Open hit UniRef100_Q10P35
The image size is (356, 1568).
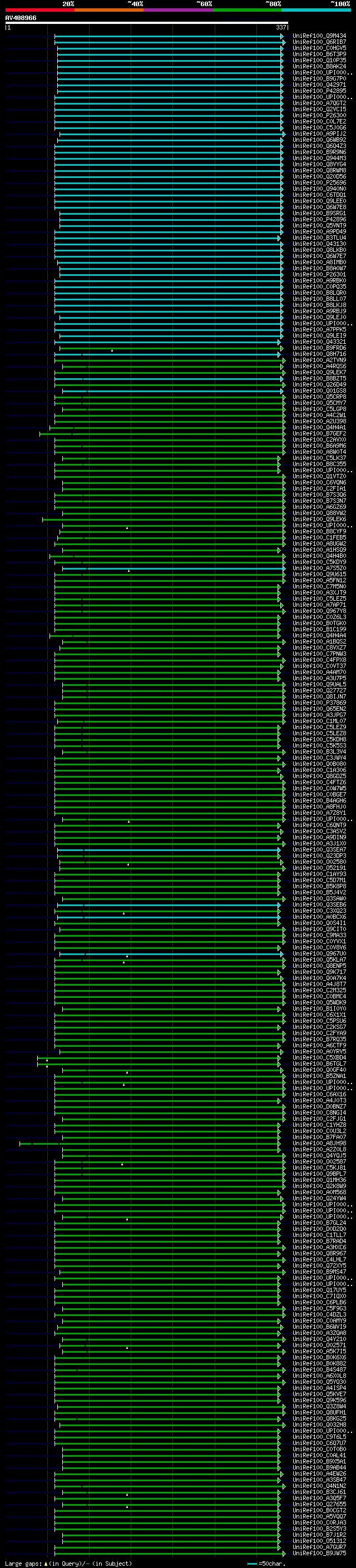tap(319, 60)
